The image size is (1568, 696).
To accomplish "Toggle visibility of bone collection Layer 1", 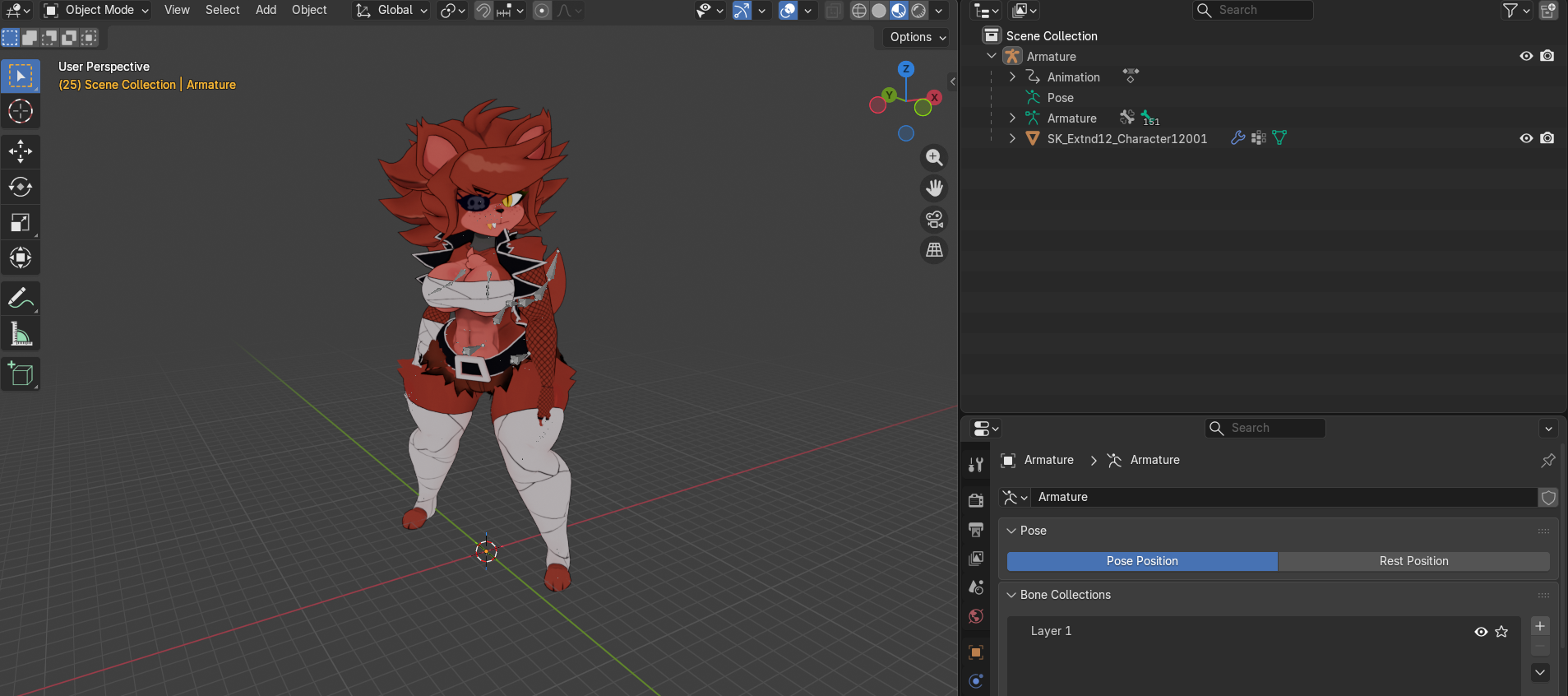I will click(x=1481, y=632).
